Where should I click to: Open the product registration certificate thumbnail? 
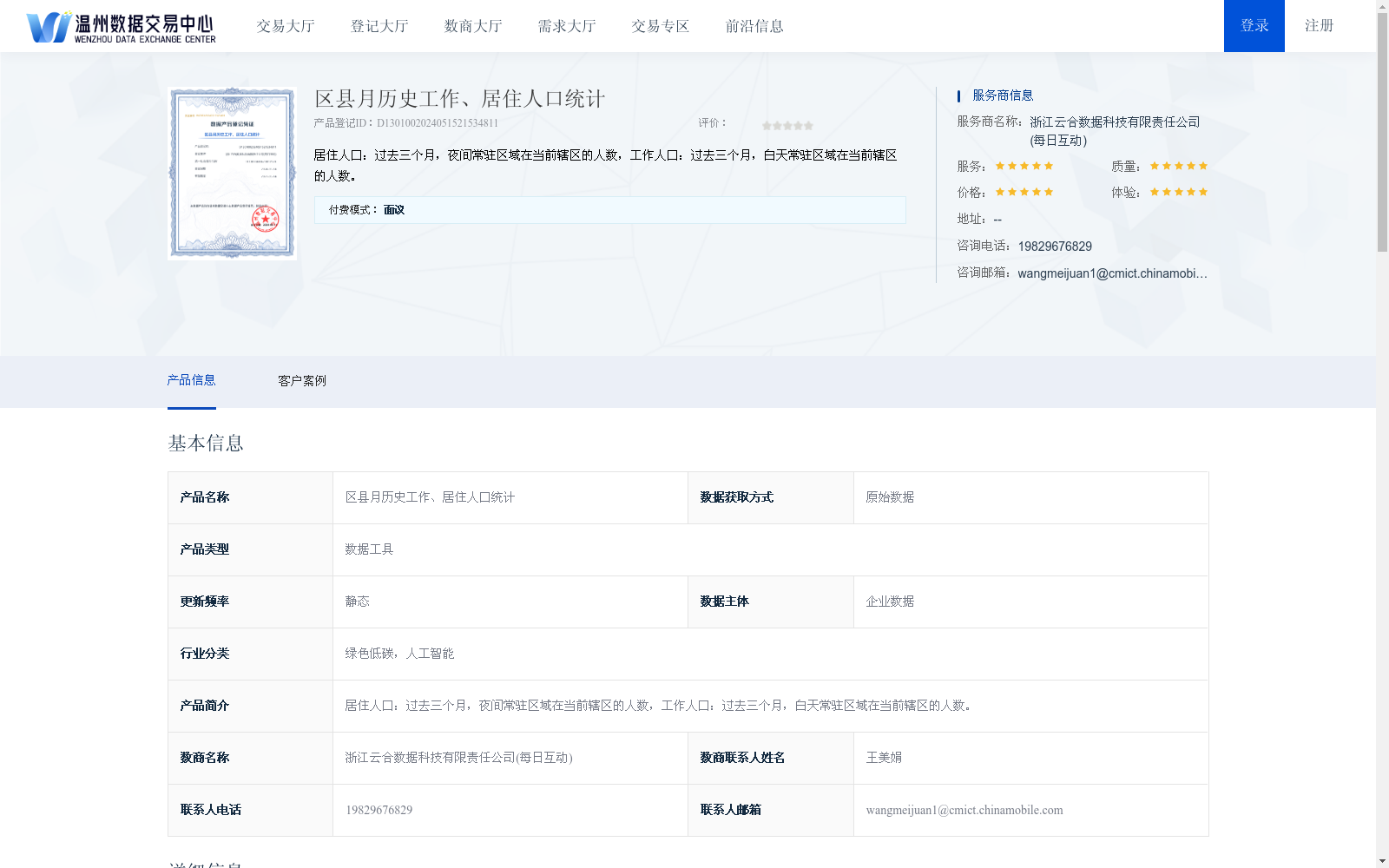(x=233, y=174)
